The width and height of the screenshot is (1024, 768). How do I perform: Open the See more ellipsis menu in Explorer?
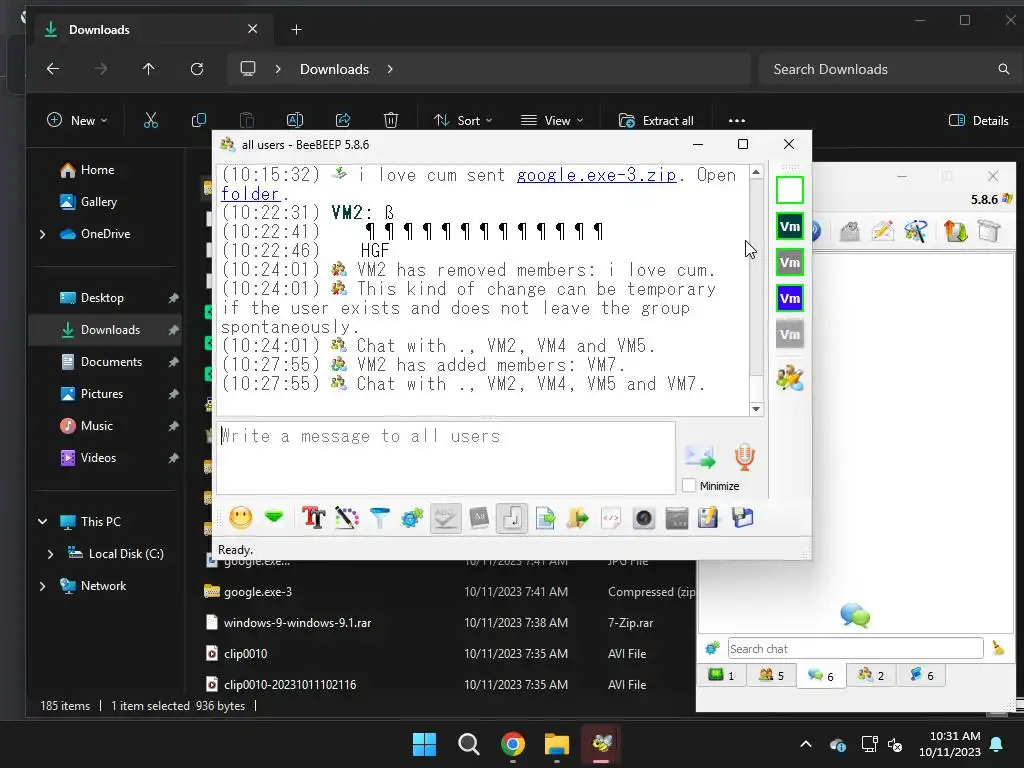point(737,120)
